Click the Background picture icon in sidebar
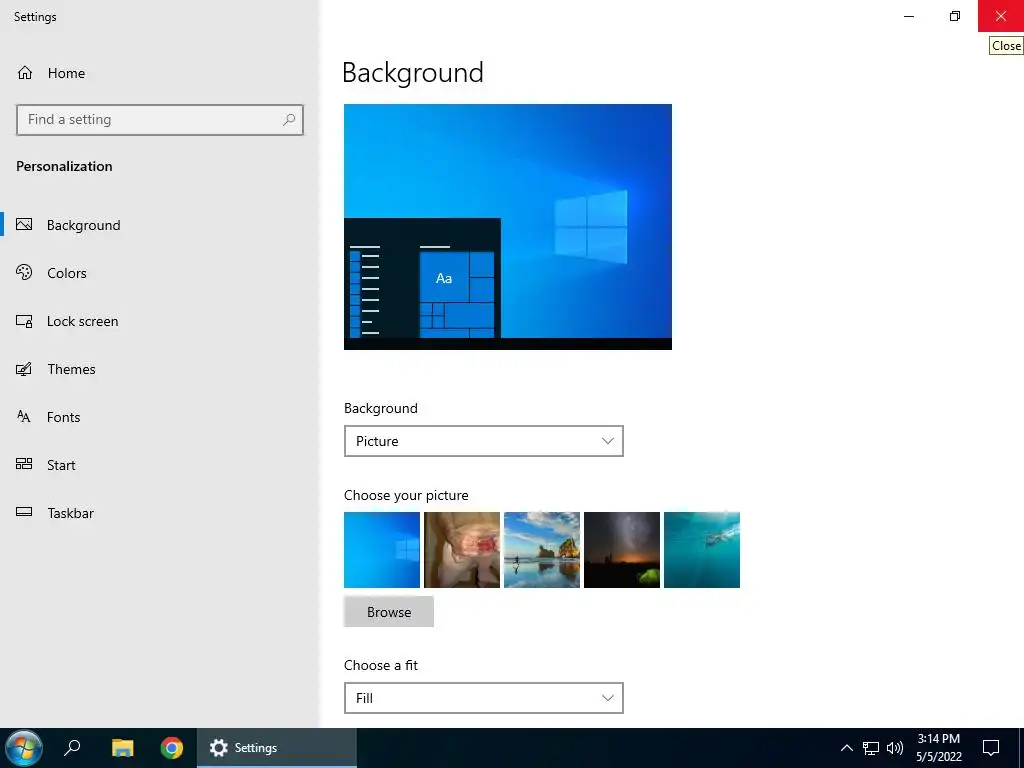The width and height of the screenshot is (1024, 768). click(24, 225)
